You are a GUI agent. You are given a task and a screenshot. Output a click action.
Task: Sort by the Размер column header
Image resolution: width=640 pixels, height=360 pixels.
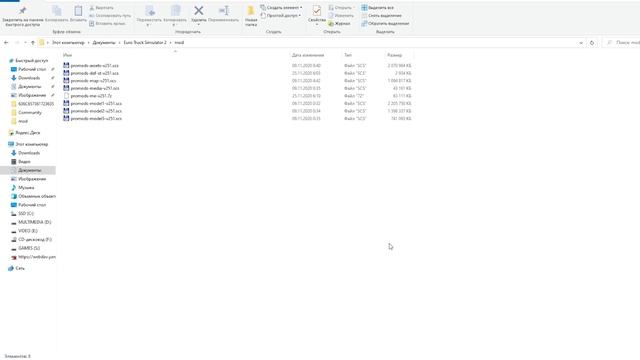pos(394,55)
